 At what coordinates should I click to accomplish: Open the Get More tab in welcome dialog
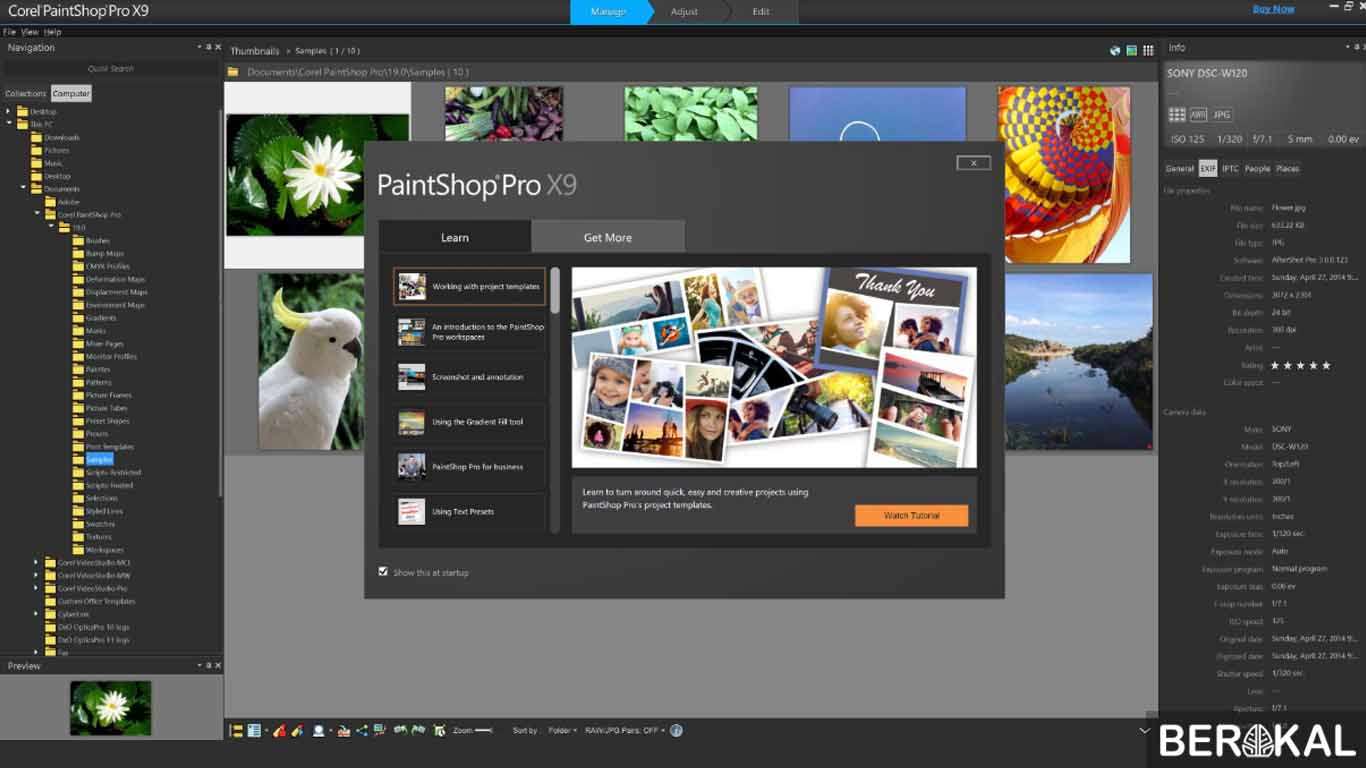608,237
